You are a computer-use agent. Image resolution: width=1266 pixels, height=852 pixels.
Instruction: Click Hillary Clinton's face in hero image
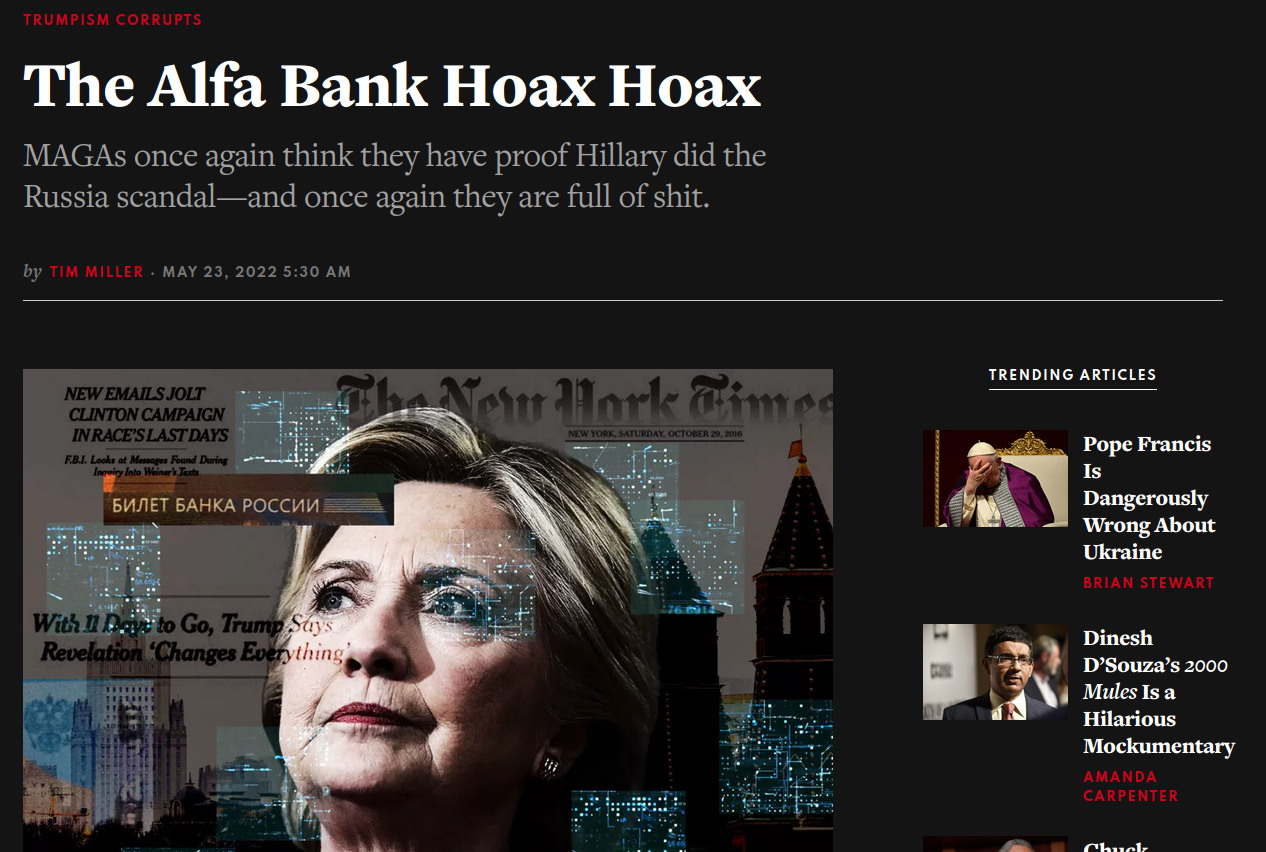coord(440,640)
